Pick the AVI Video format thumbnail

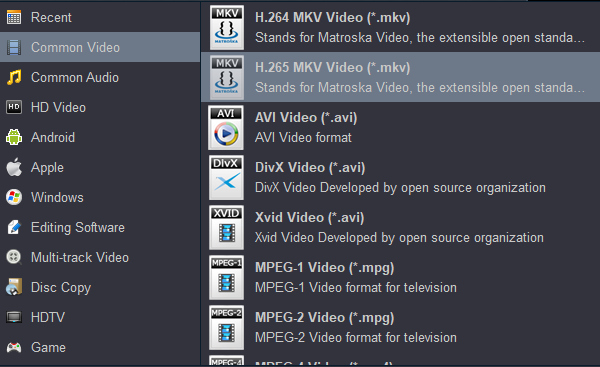tap(226, 127)
